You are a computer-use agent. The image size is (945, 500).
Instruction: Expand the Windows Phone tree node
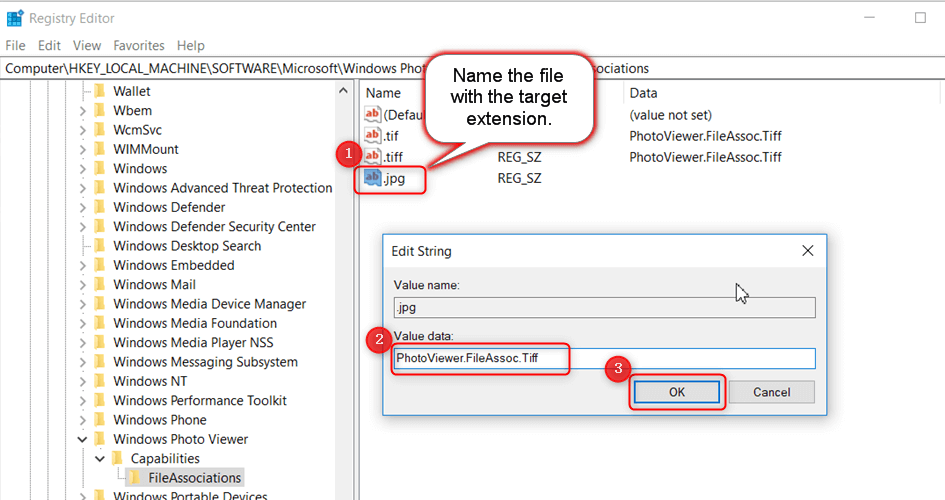[x=83, y=420]
